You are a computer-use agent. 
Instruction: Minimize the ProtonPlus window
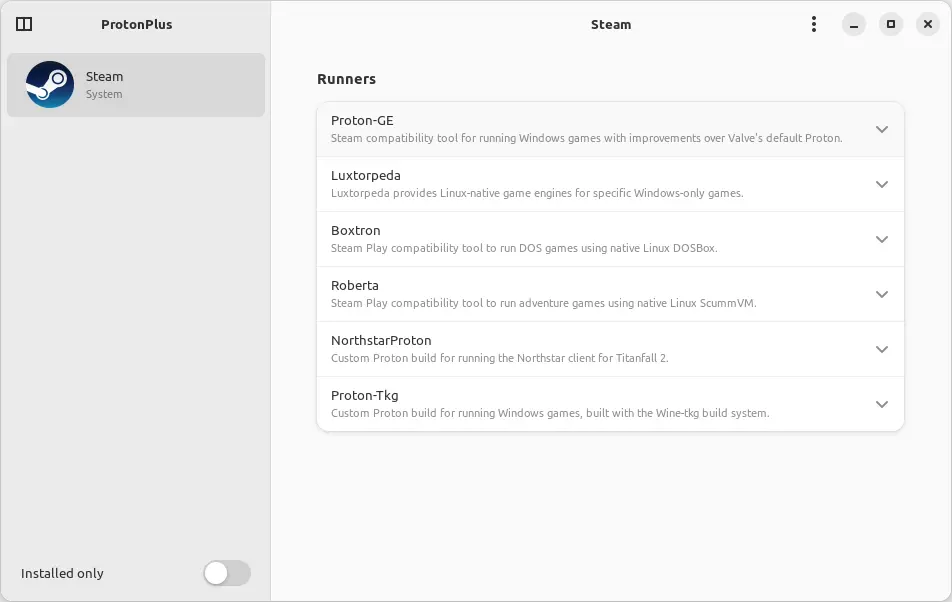854,24
